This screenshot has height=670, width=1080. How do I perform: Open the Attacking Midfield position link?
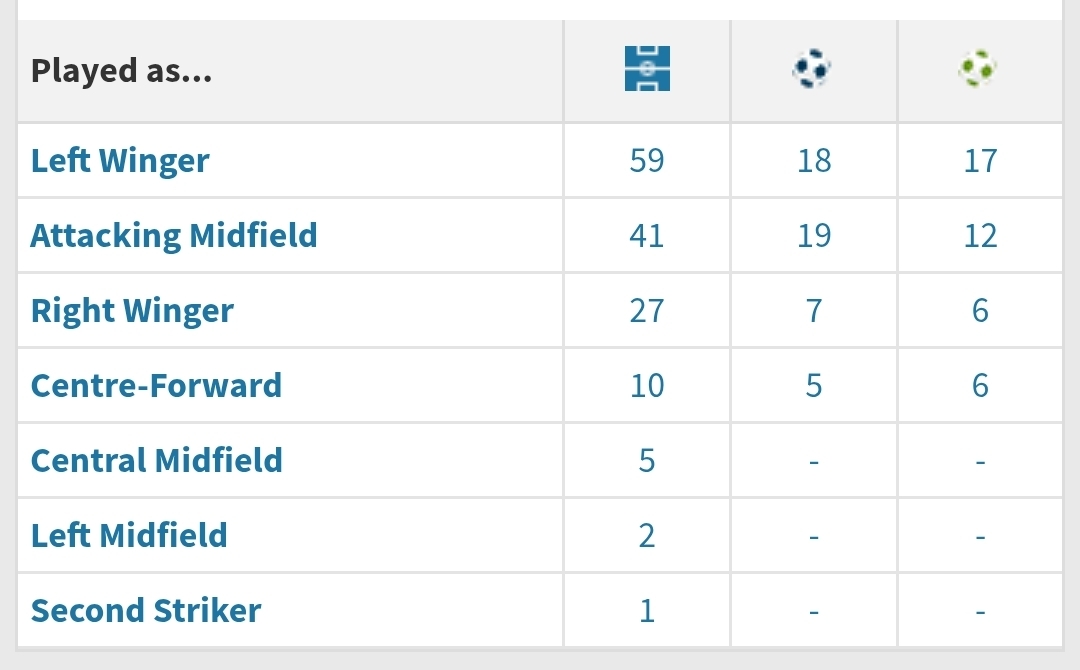(174, 235)
